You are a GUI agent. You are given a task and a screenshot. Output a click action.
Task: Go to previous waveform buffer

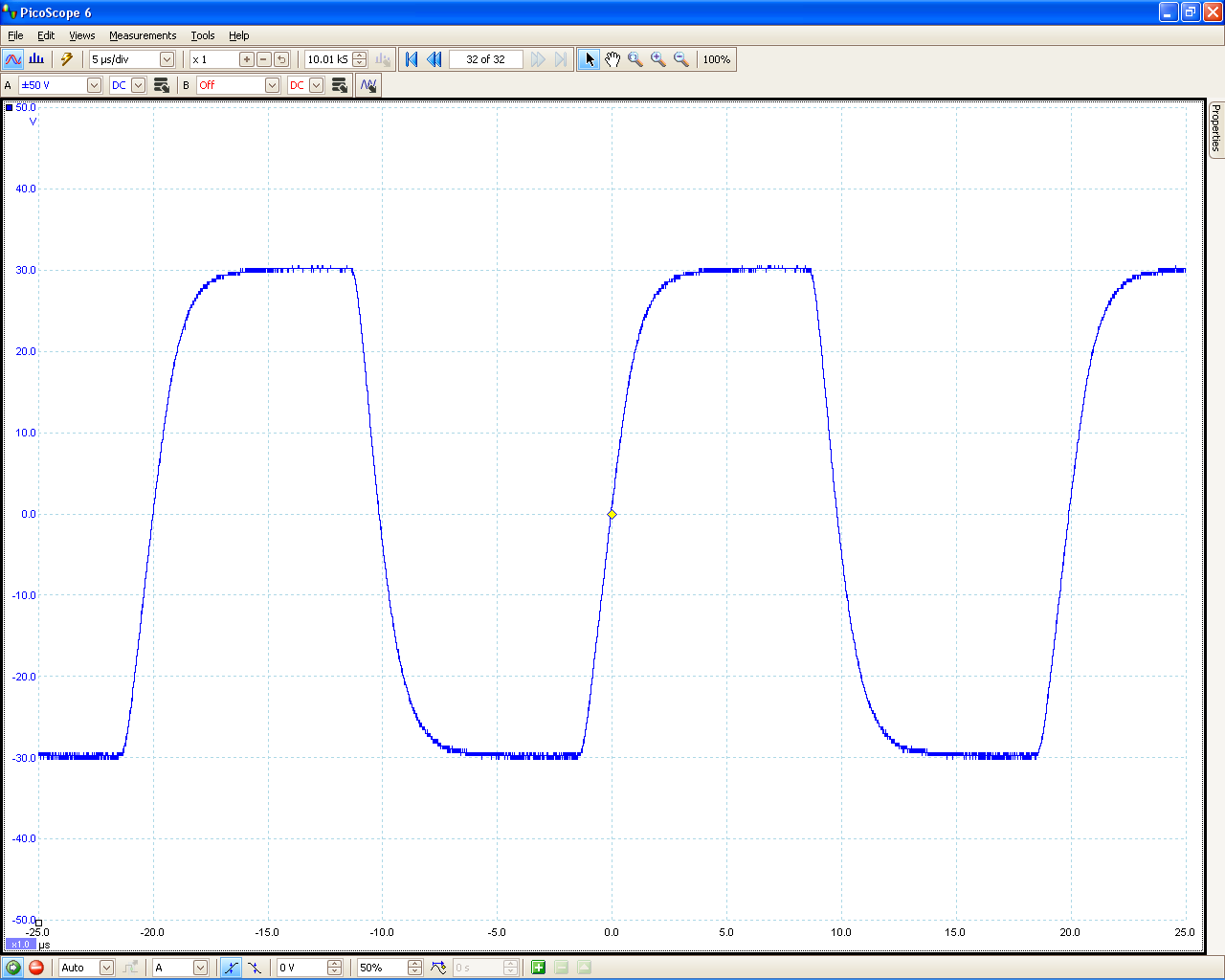[x=434, y=59]
